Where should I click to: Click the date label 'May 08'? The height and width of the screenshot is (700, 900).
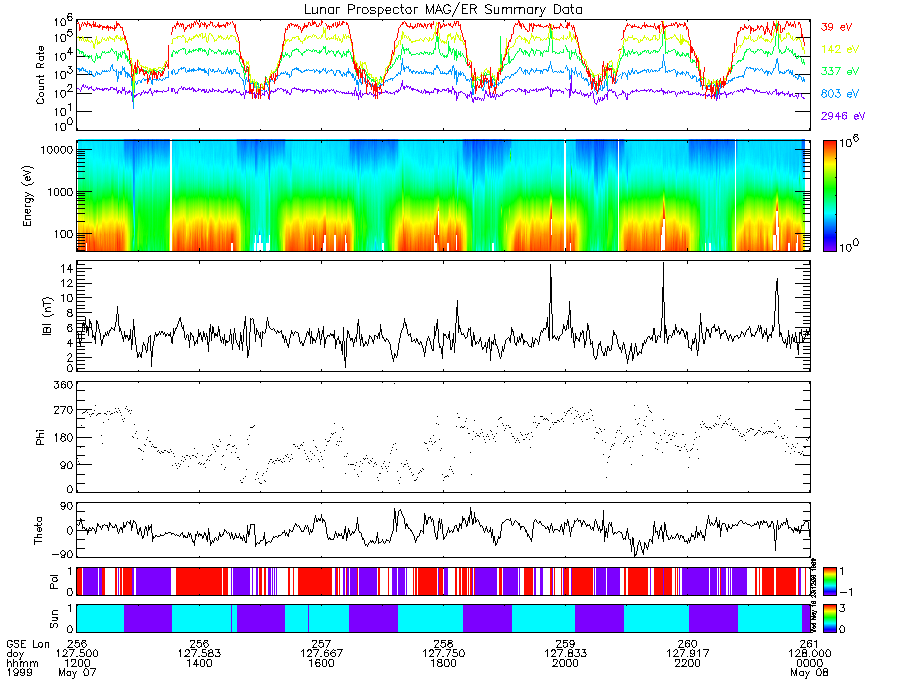click(809, 672)
